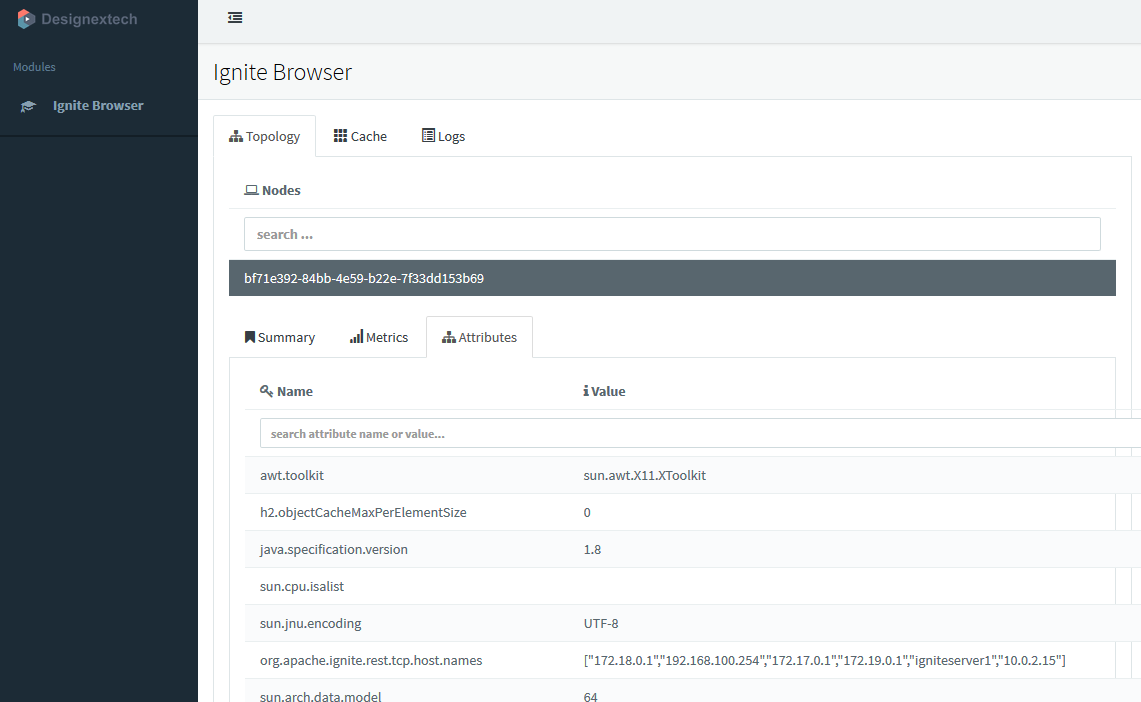This screenshot has width=1141, height=702.
Task: Focus the nodes search field
Action: point(672,234)
